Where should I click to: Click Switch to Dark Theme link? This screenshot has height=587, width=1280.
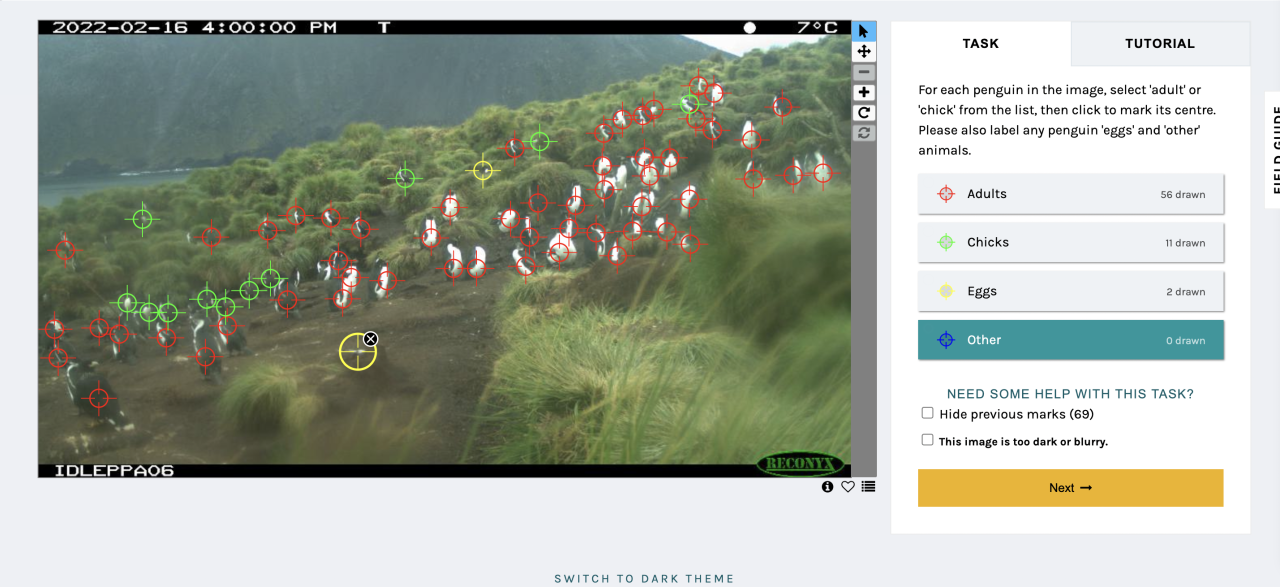[644, 579]
